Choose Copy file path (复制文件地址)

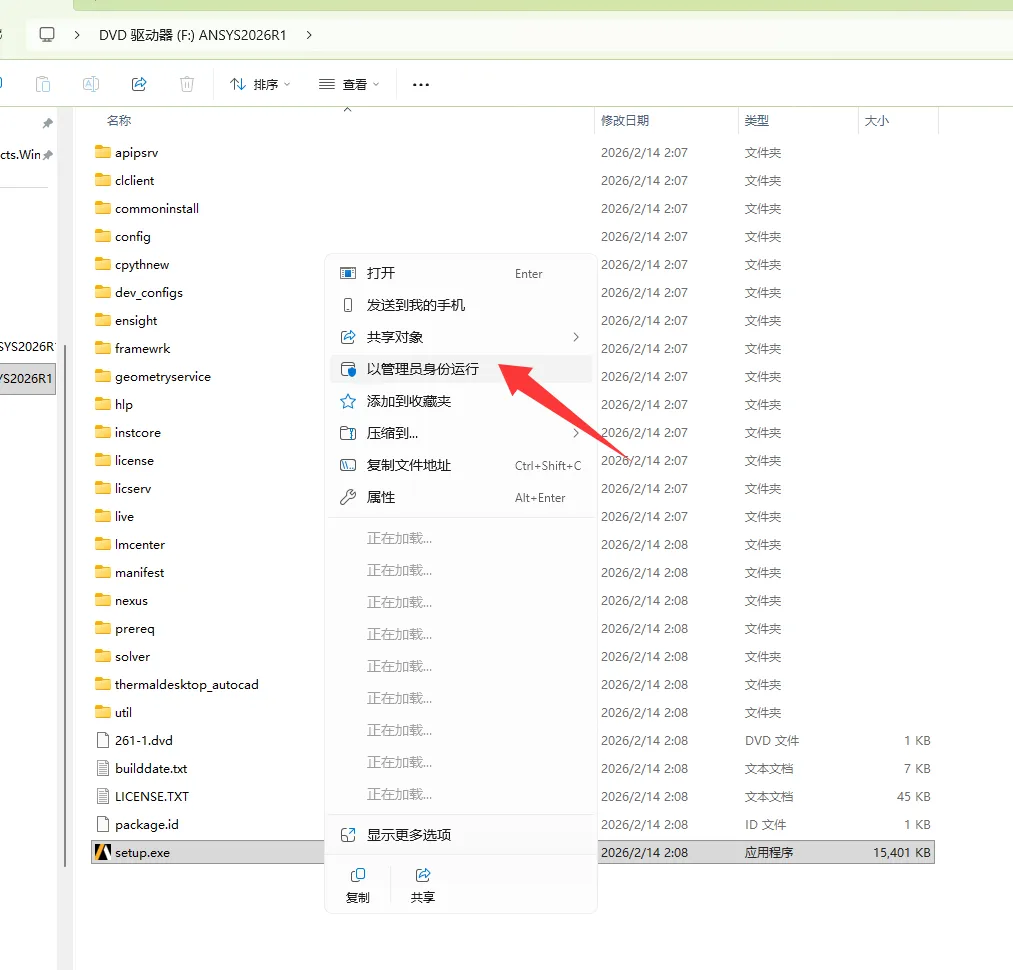tap(461, 465)
